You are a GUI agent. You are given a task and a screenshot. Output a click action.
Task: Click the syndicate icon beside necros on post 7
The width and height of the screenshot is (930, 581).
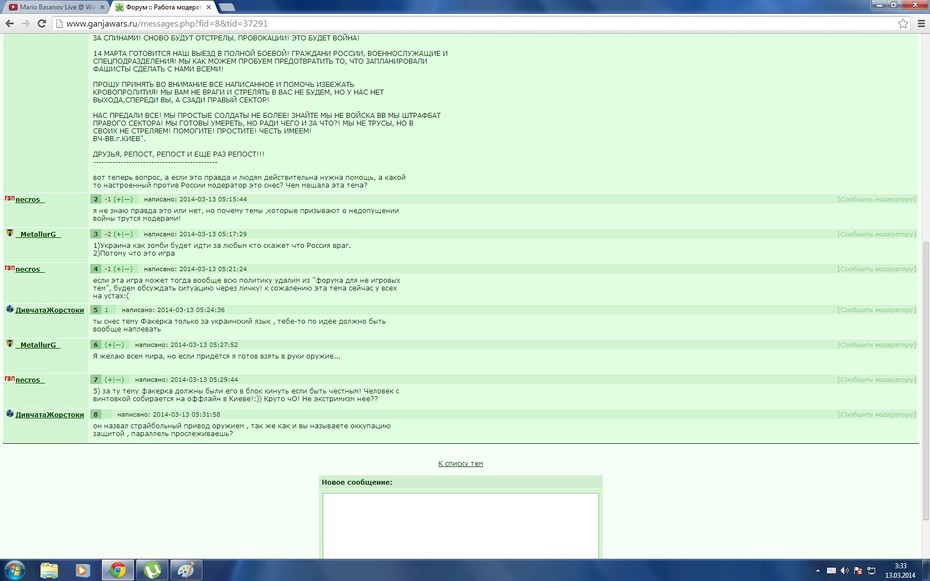point(9,378)
